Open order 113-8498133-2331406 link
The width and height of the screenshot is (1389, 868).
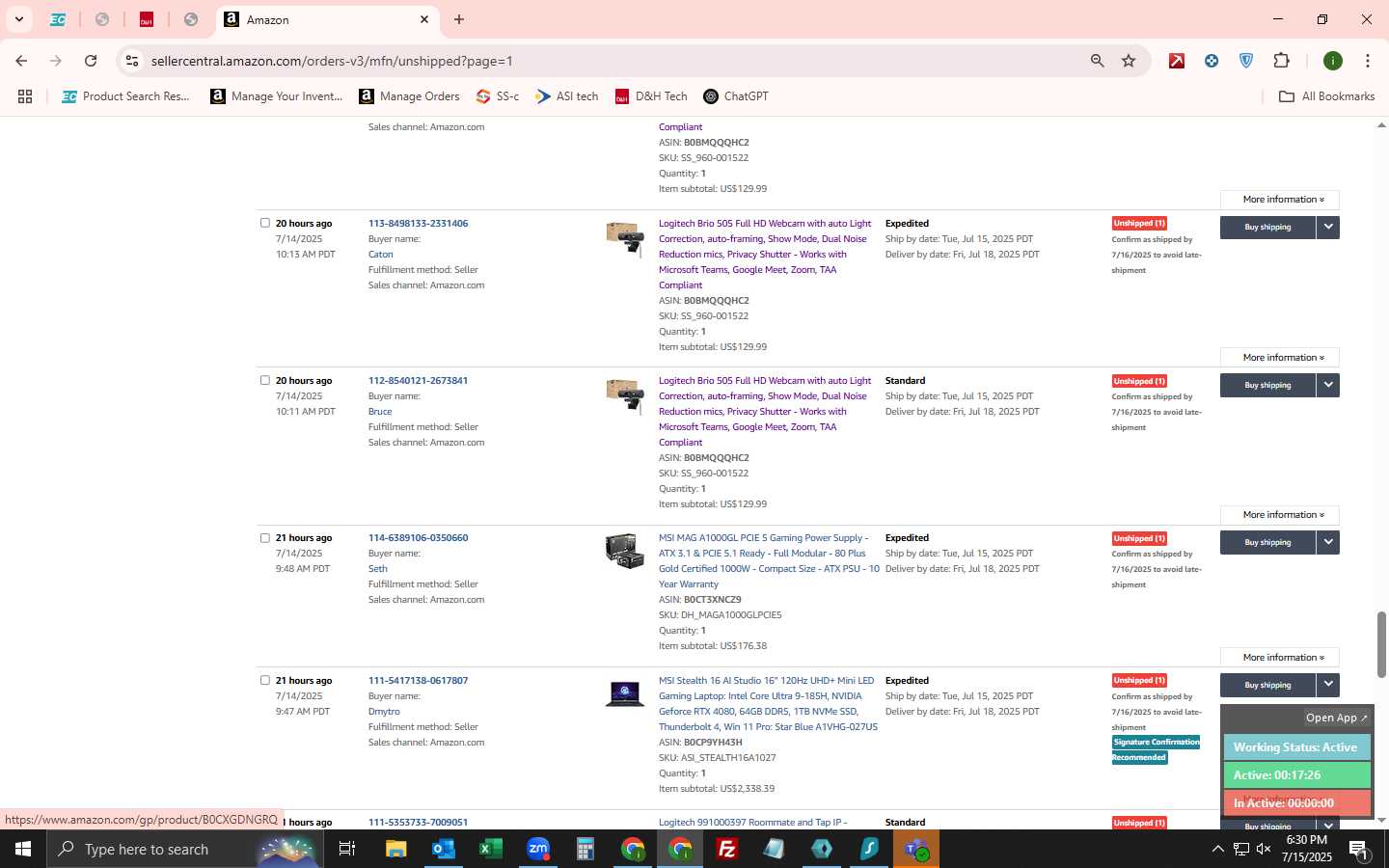(418, 224)
